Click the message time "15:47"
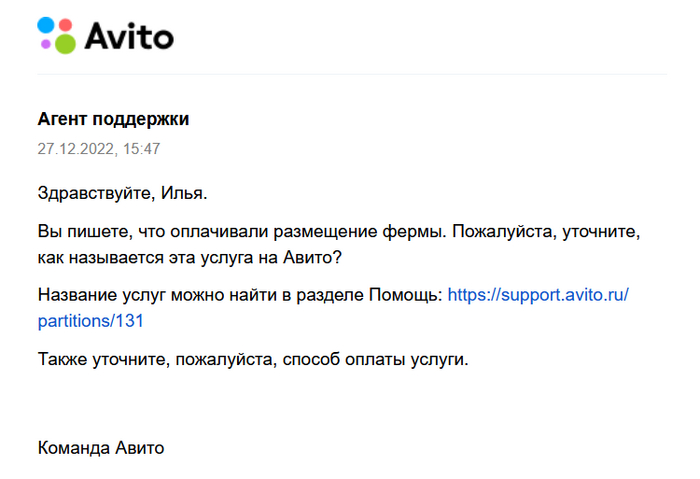The width and height of the screenshot is (700, 479). coord(142,149)
